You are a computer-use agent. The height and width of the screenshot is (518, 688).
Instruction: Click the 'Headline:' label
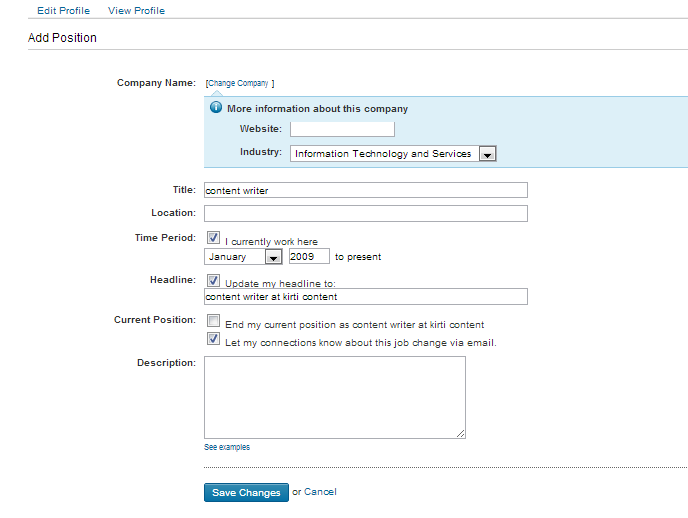tap(173, 280)
